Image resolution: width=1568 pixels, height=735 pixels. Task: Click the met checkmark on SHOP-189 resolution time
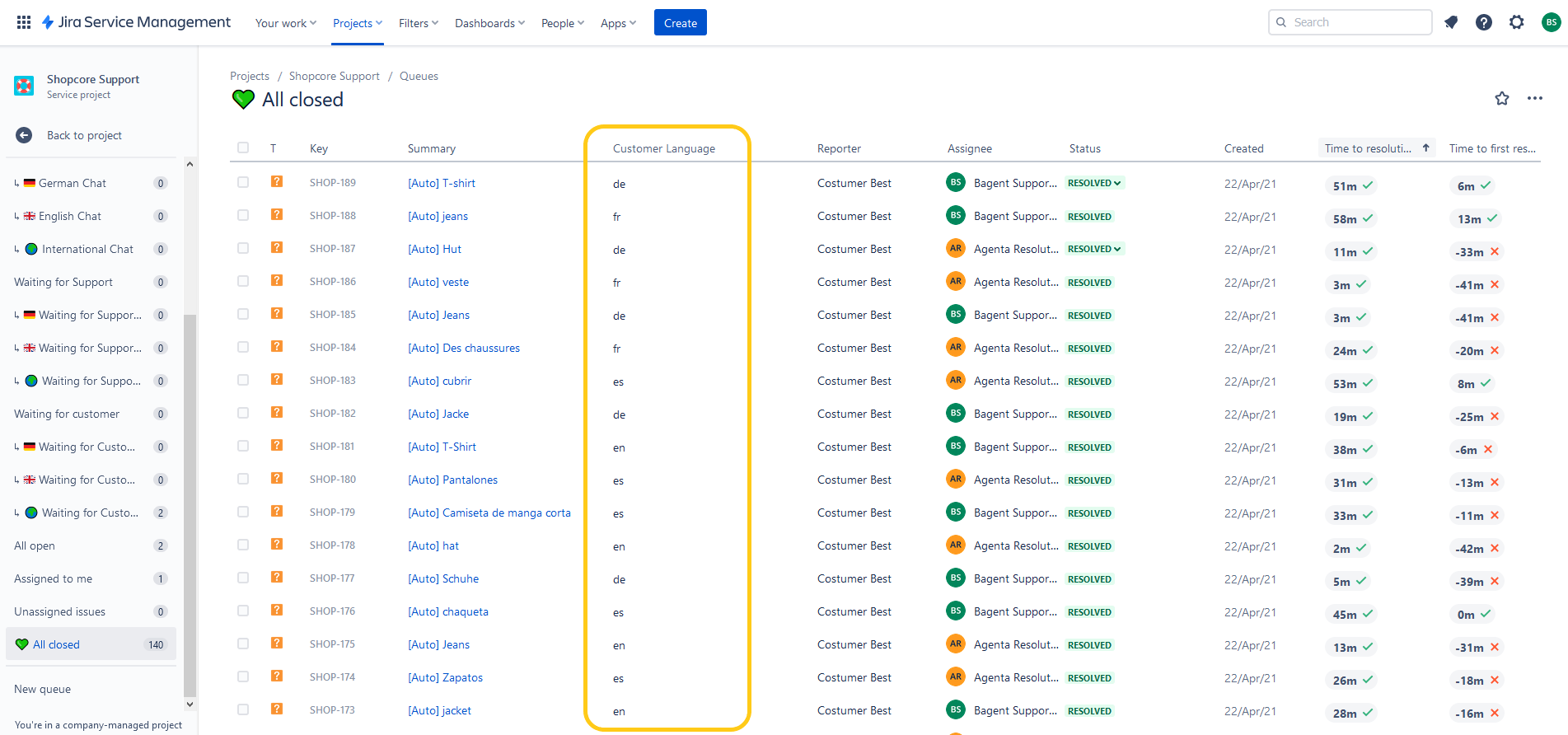pos(1368,185)
